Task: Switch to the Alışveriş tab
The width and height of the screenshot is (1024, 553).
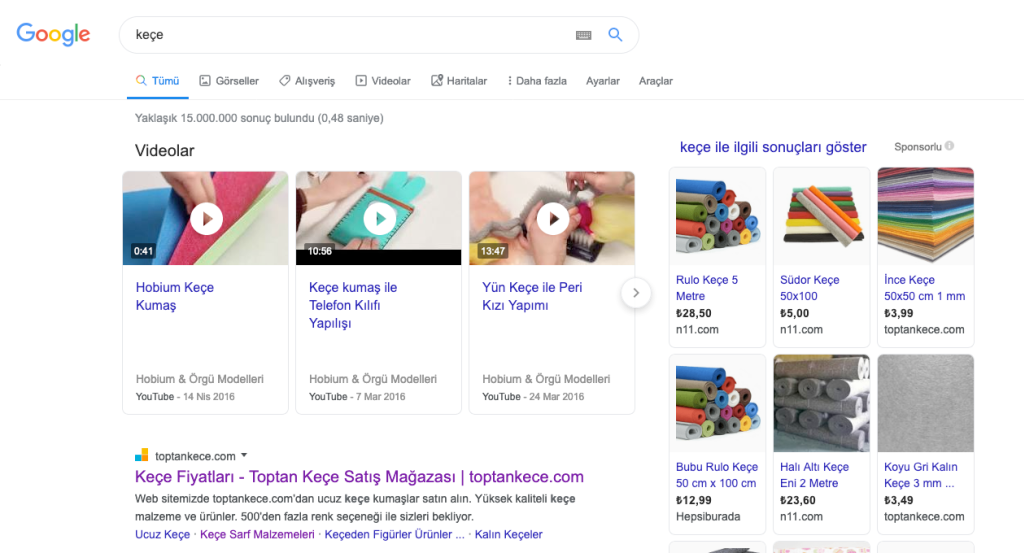Action: pyautogui.click(x=307, y=81)
